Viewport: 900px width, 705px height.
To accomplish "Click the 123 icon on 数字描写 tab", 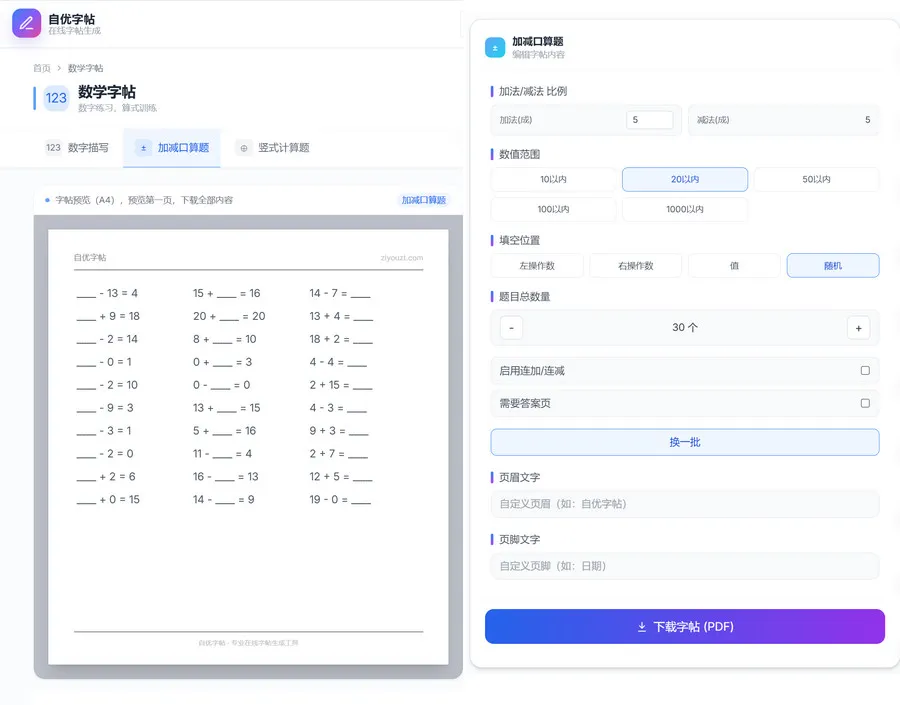I will pyautogui.click(x=53, y=148).
